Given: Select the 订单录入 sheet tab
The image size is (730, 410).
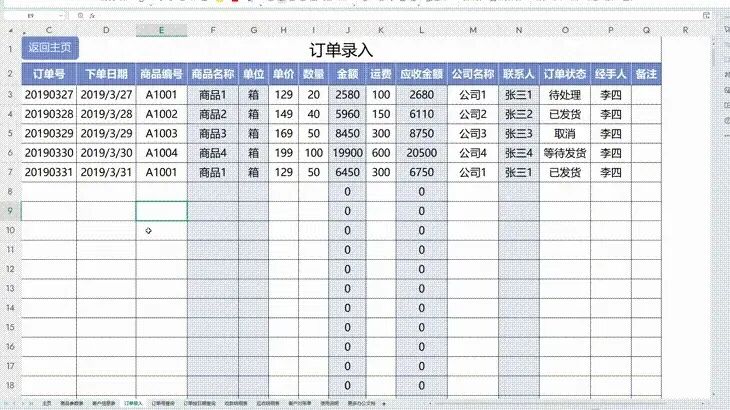Looking at the screenshot, I should 132,402.
